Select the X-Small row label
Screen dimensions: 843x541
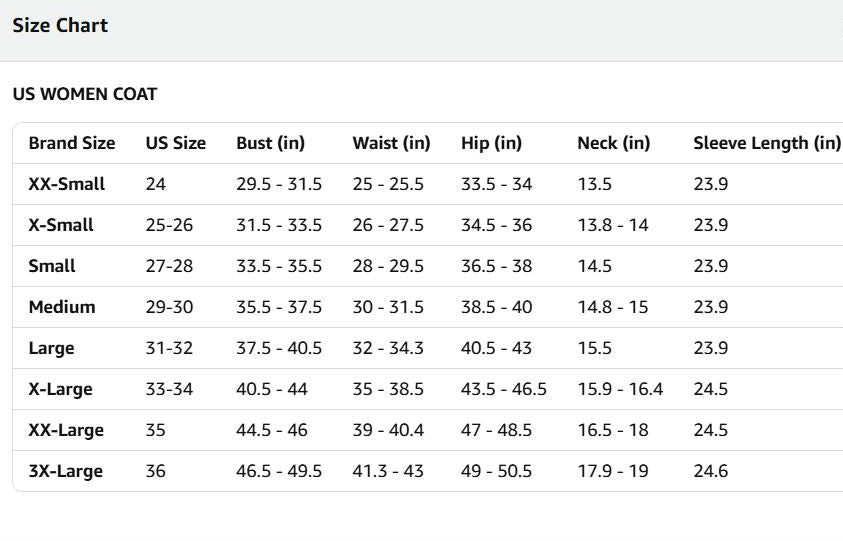(x=61, y=225)
